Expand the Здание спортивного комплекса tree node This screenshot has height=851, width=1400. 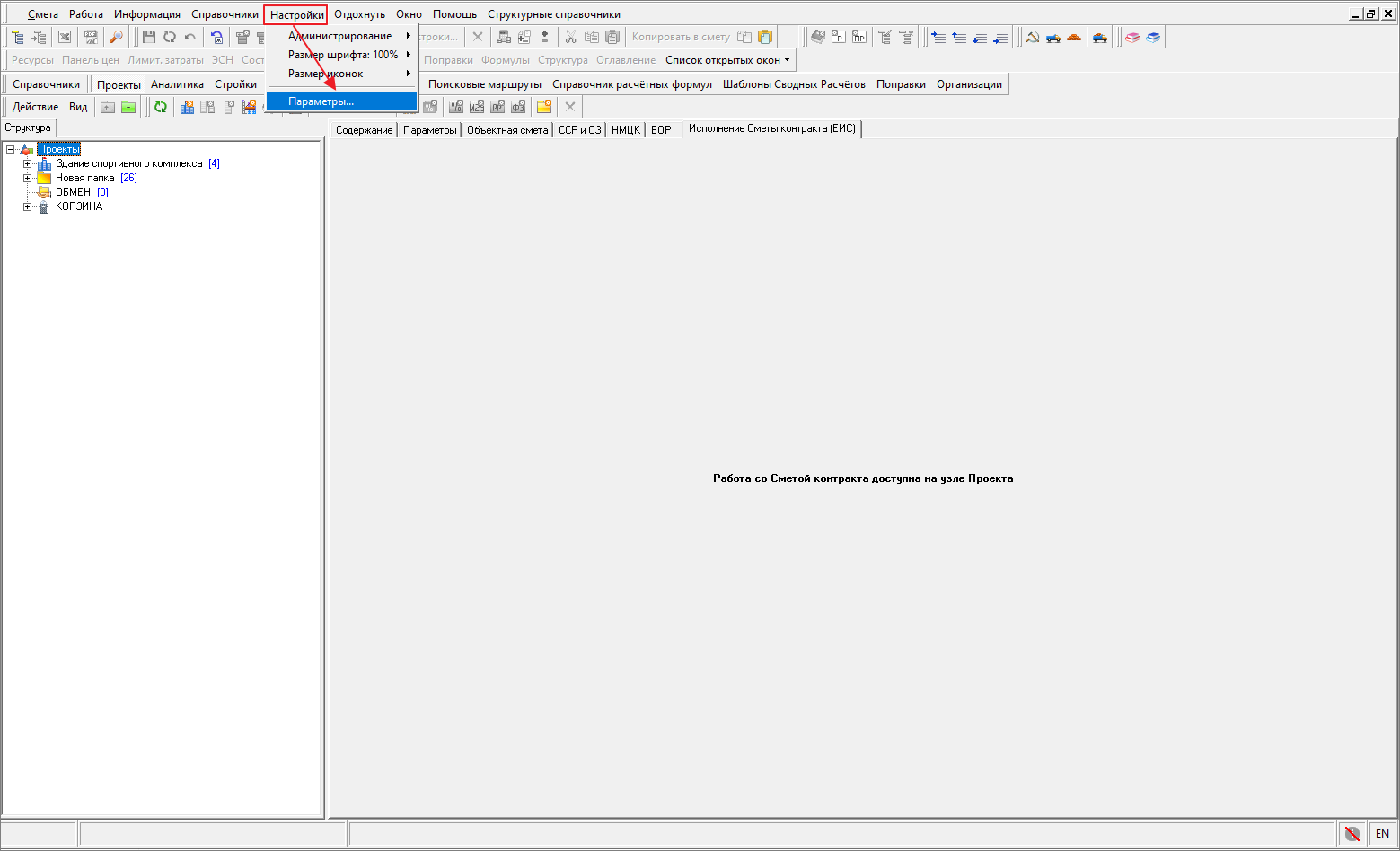pos(27,163)
